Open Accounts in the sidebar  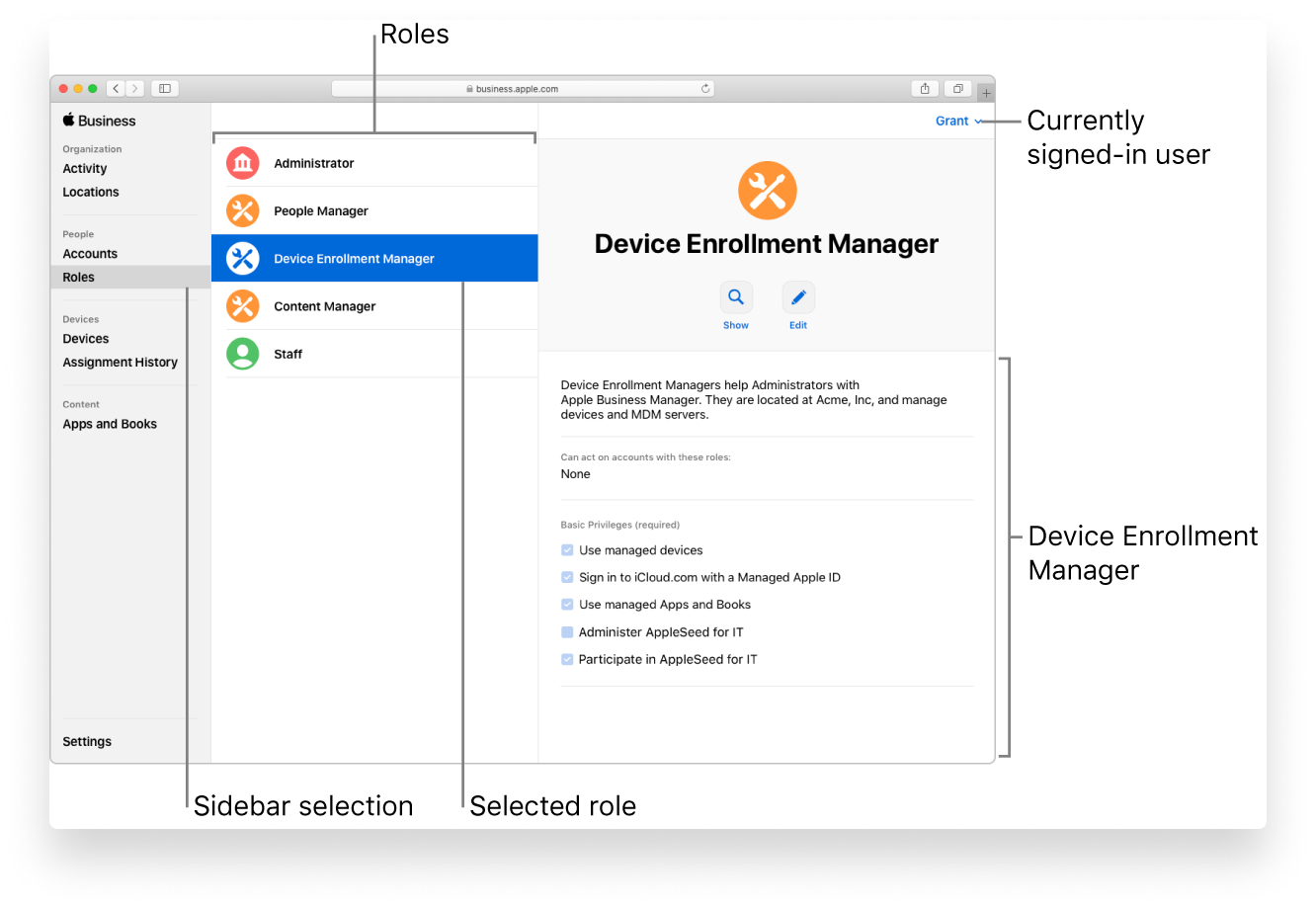(90, 254)
